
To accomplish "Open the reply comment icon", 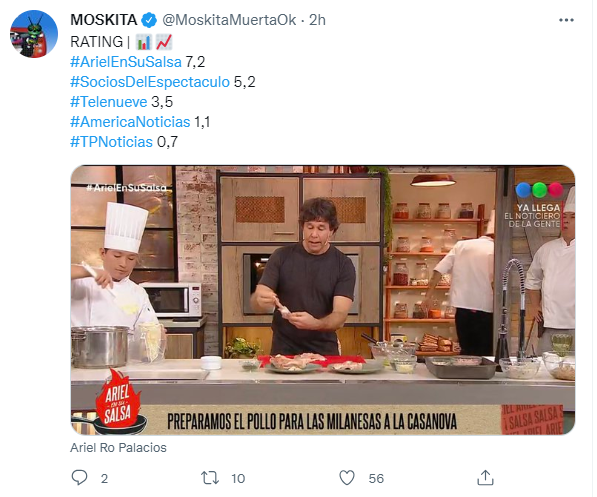I will [80, 478].
